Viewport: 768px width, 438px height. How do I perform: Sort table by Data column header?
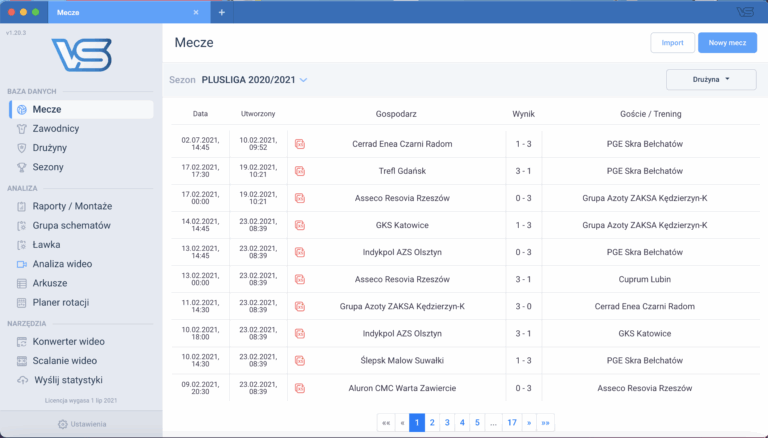pyautogui.click(x=200, y=113)
